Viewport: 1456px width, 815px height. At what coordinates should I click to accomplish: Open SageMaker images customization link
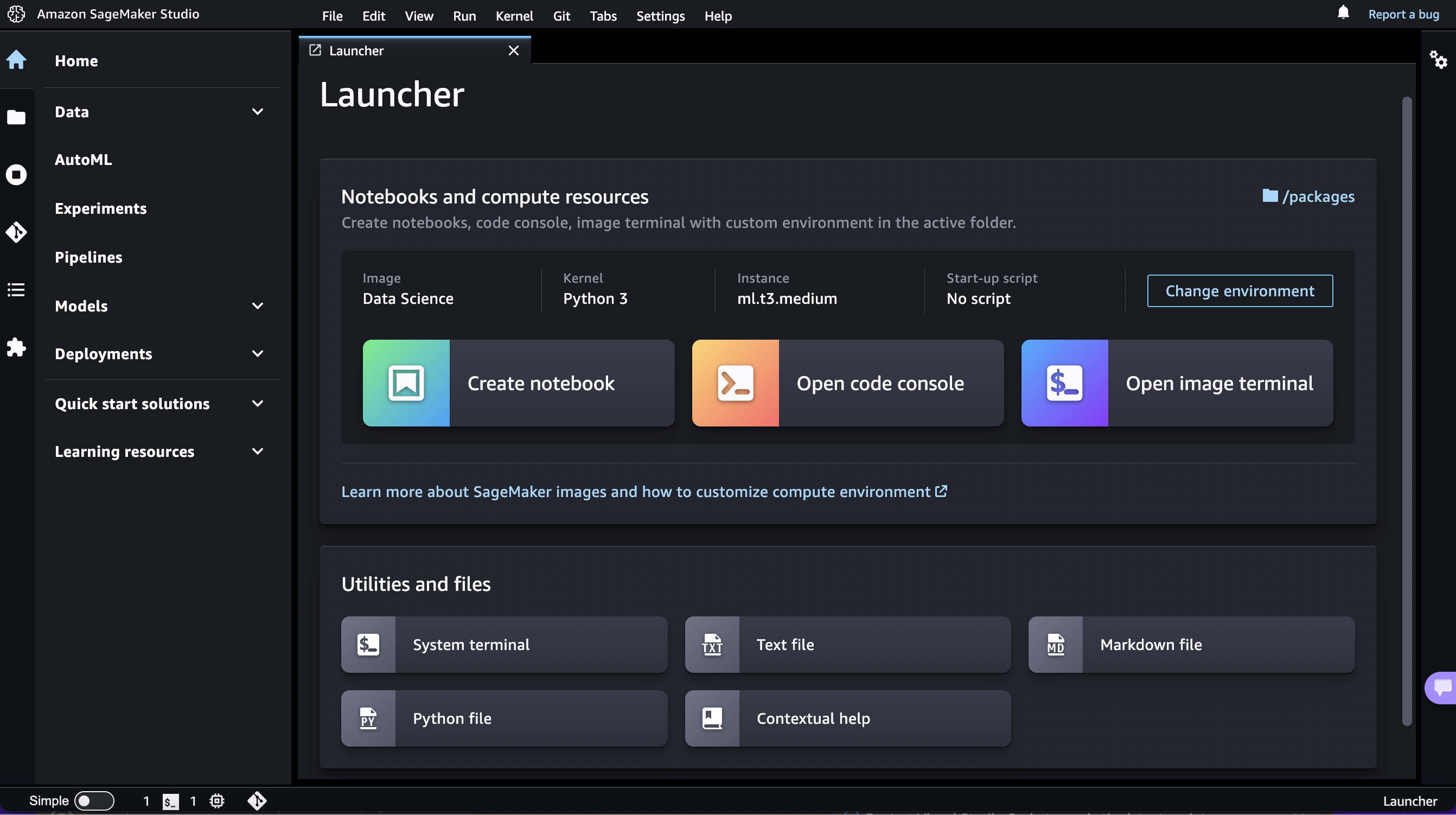coord(641,492)
